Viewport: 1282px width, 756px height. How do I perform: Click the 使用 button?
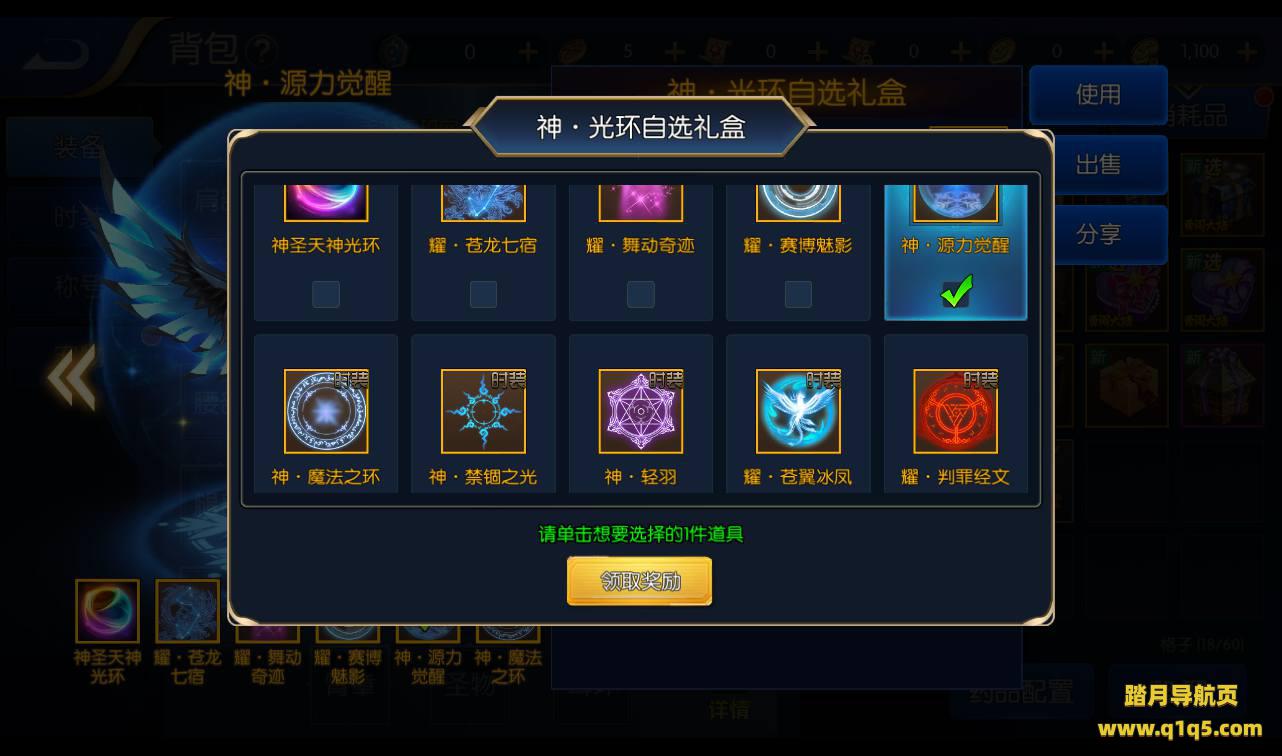coord(1098,95)
